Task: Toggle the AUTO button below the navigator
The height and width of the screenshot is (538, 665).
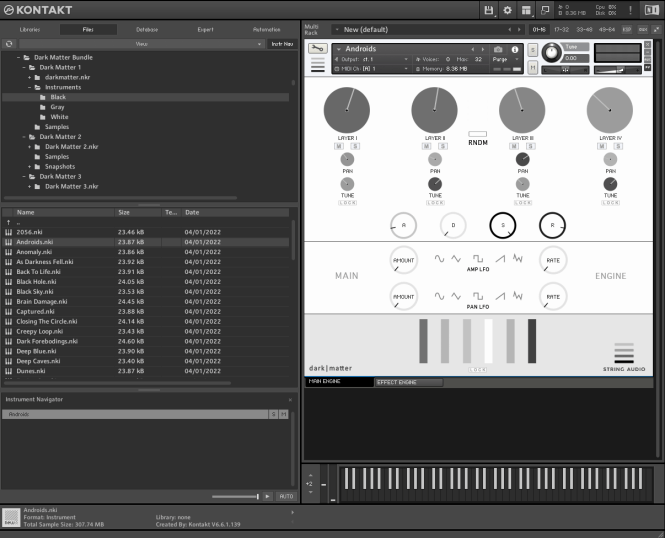Action: [285, 496]
